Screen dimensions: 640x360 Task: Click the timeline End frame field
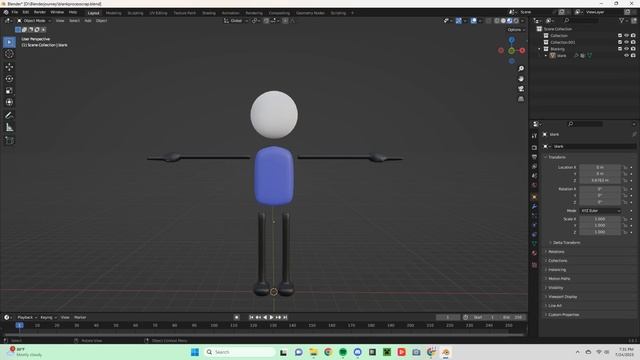[513, 317]
